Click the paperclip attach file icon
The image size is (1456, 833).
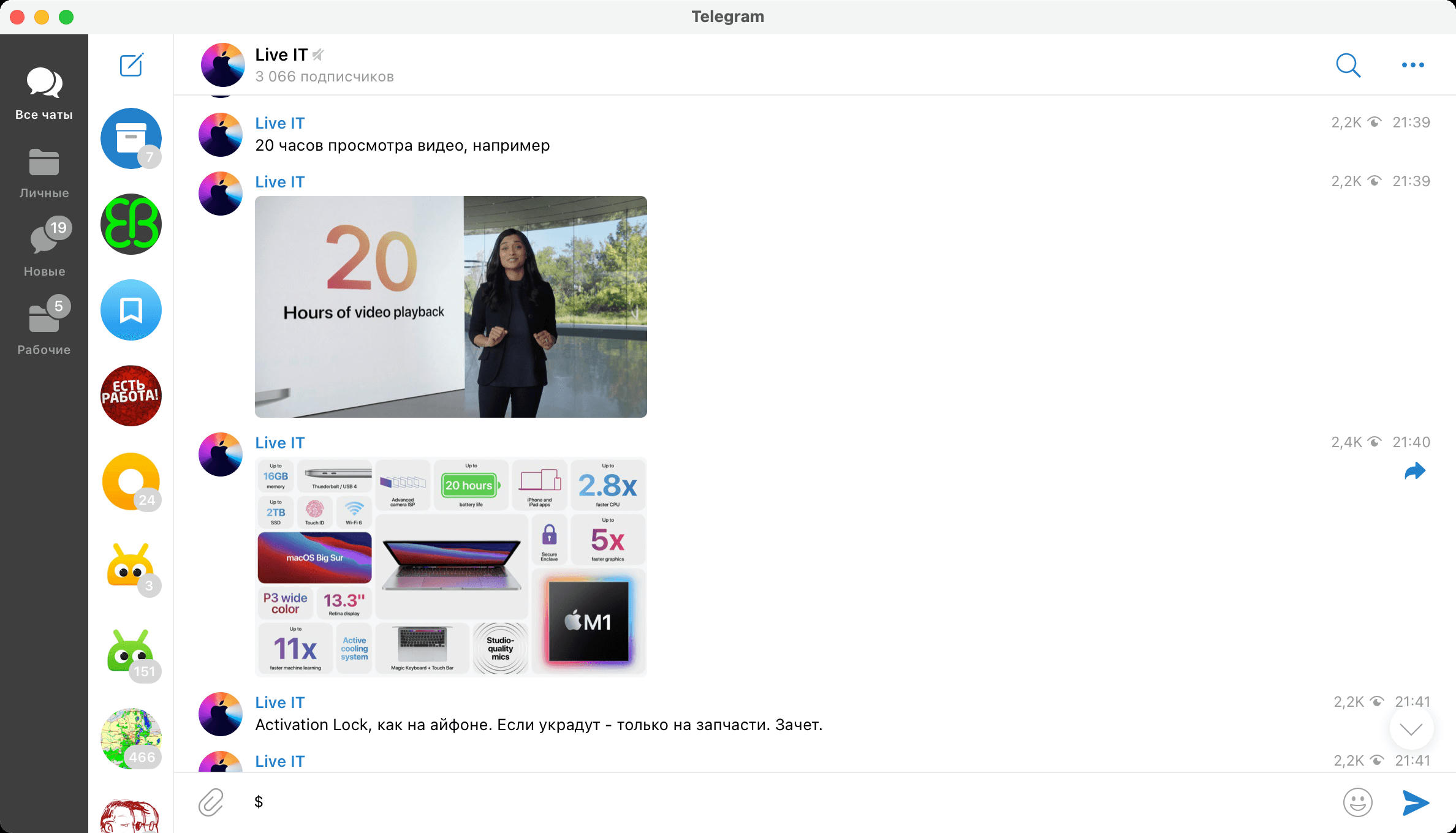(x=211, y=802)
